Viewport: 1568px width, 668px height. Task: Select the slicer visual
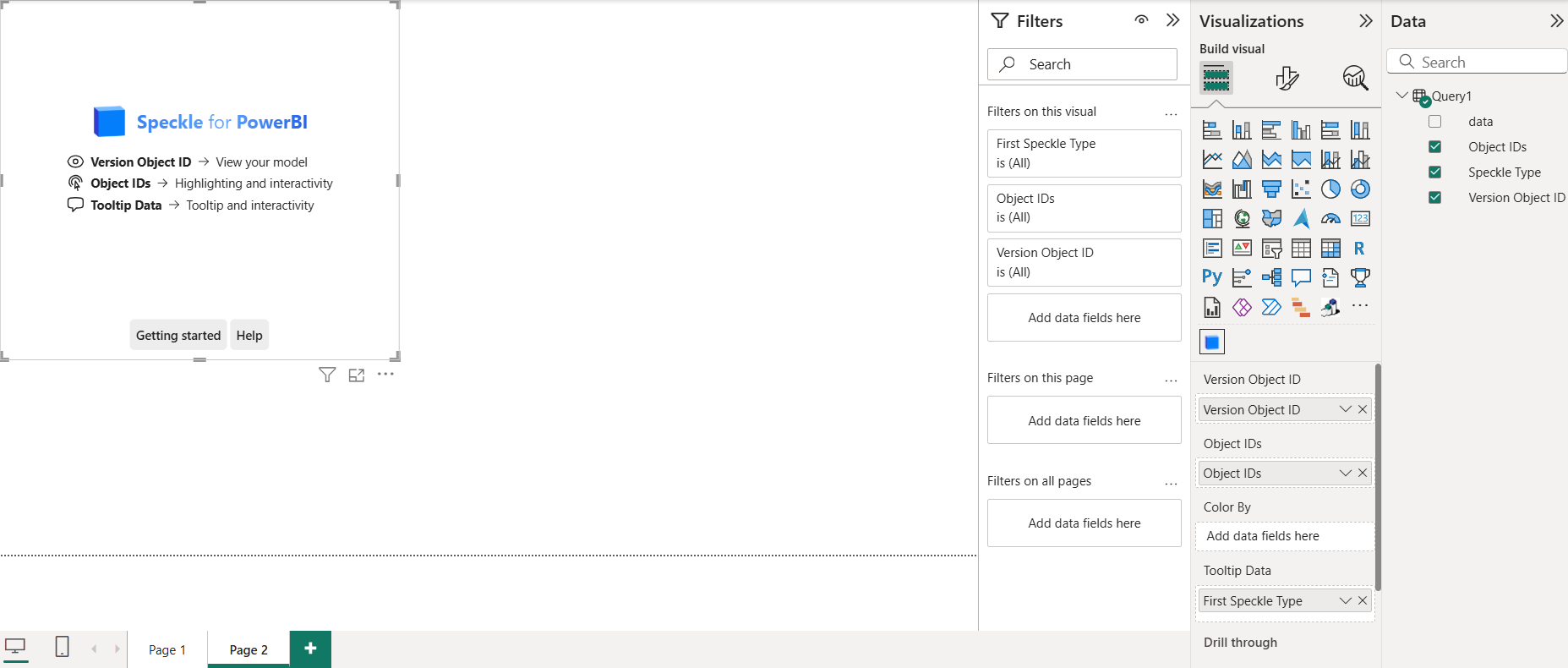tap(1271, 249)
